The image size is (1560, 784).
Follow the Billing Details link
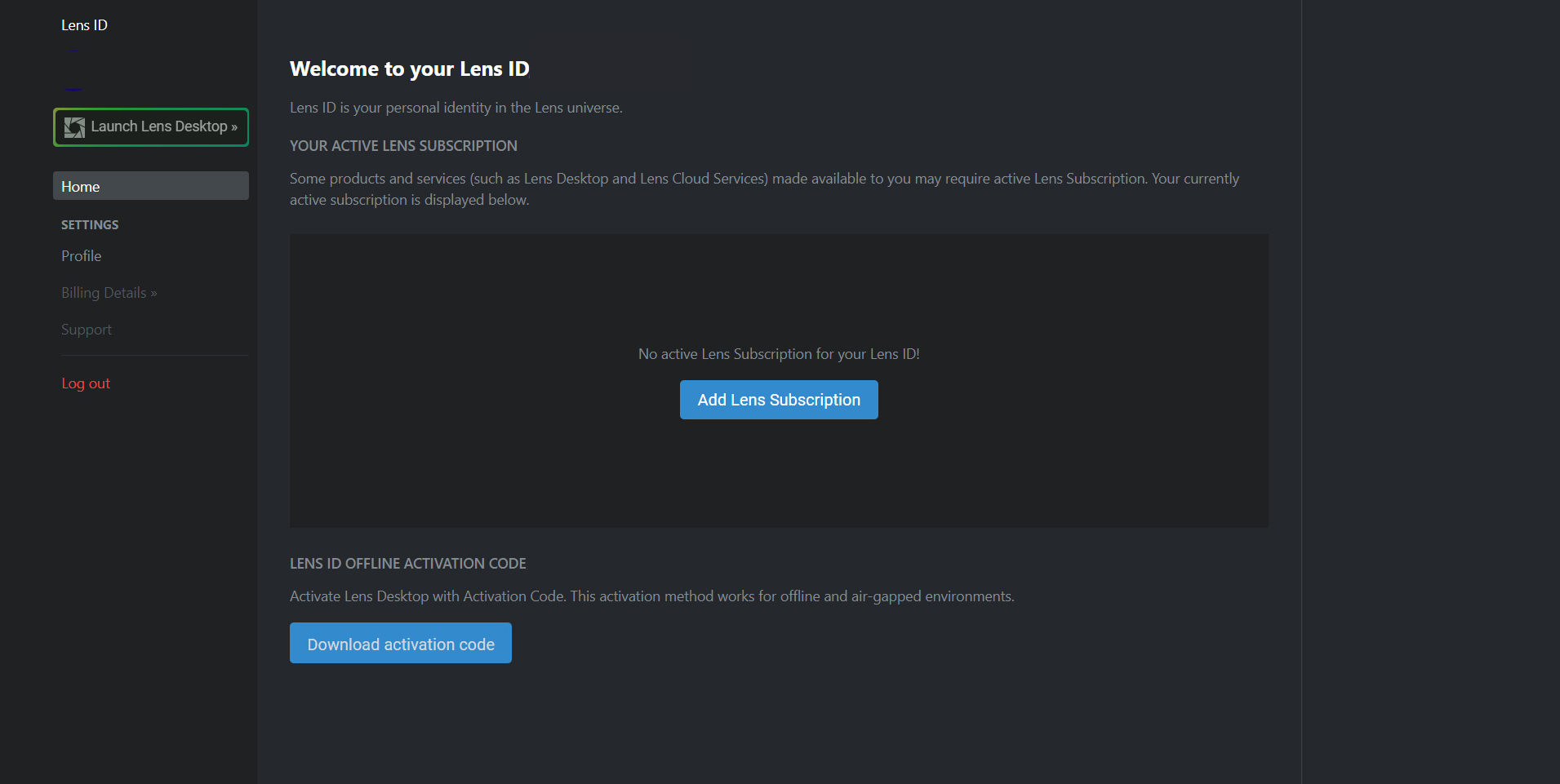click(x=103, y=292)
